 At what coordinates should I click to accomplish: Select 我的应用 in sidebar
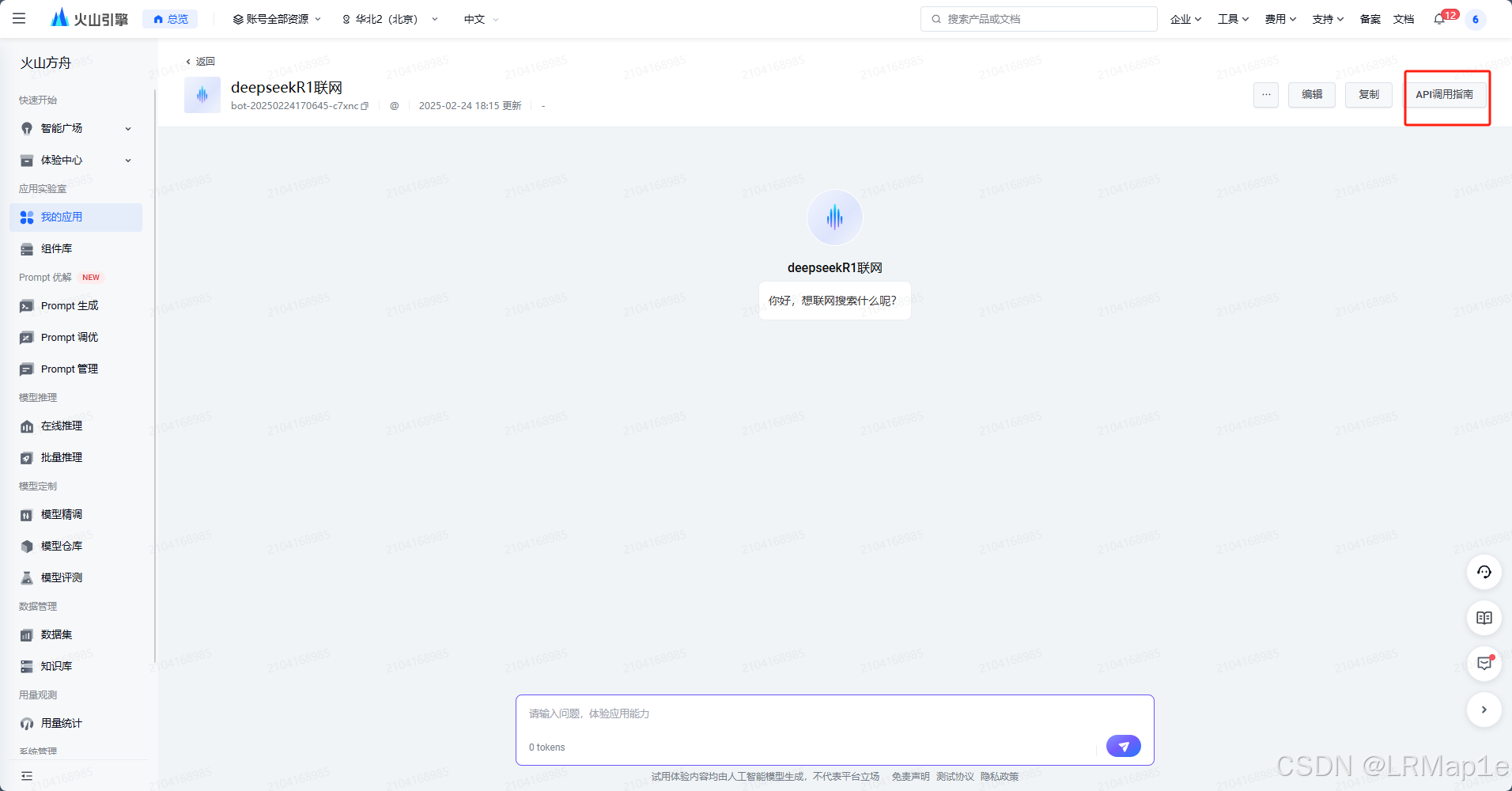tap(77, 217)
